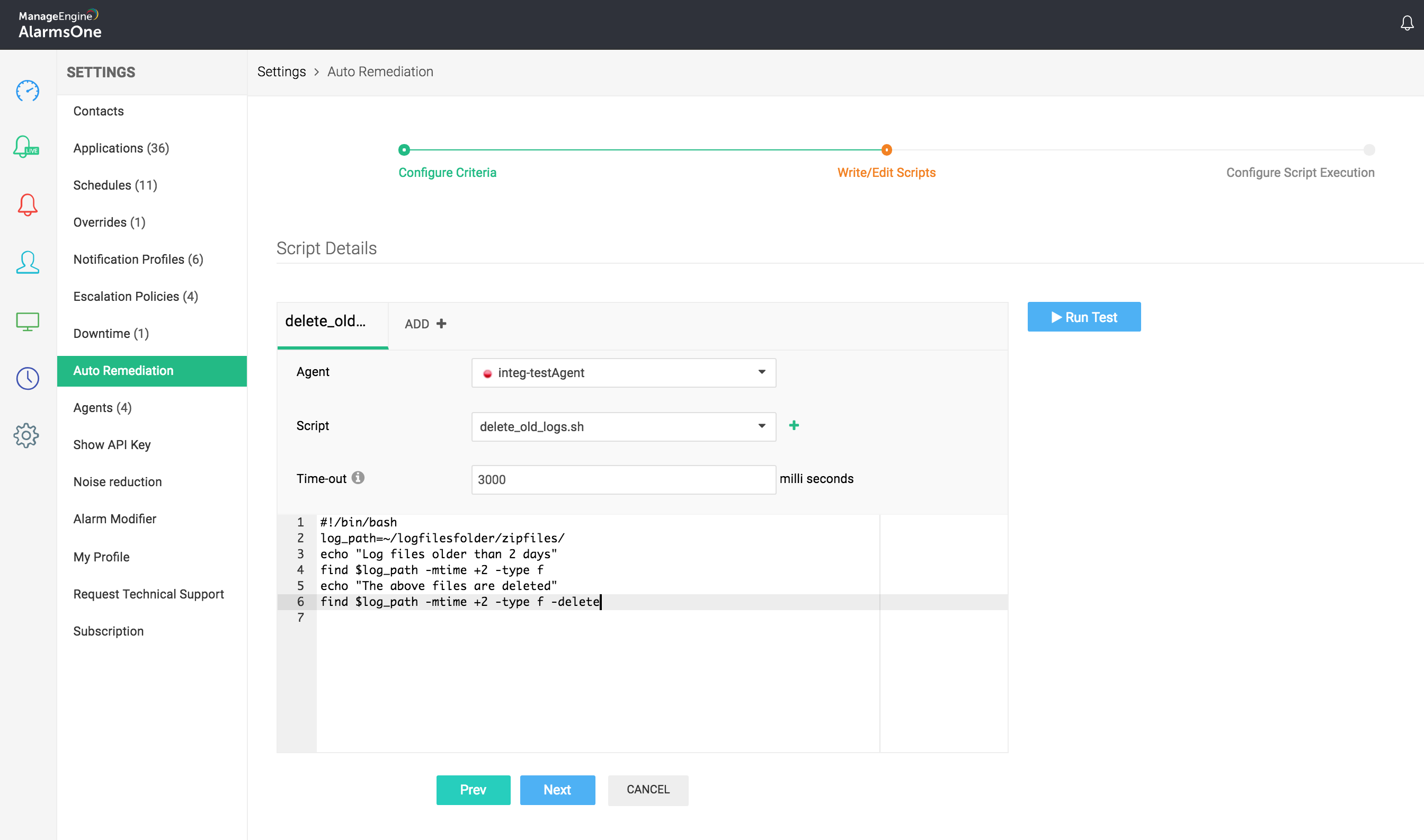
Task: Click the notification bell in top bar
Action: point(1407,23)
